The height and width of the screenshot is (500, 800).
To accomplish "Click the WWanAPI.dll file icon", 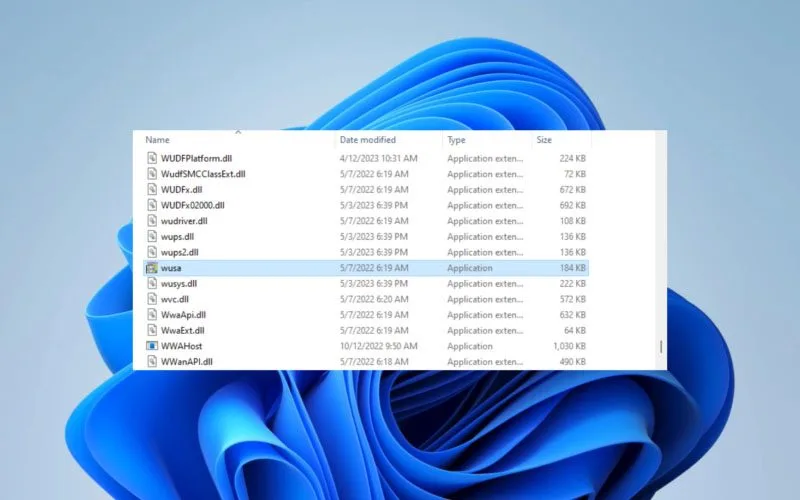I will [152, 362].
